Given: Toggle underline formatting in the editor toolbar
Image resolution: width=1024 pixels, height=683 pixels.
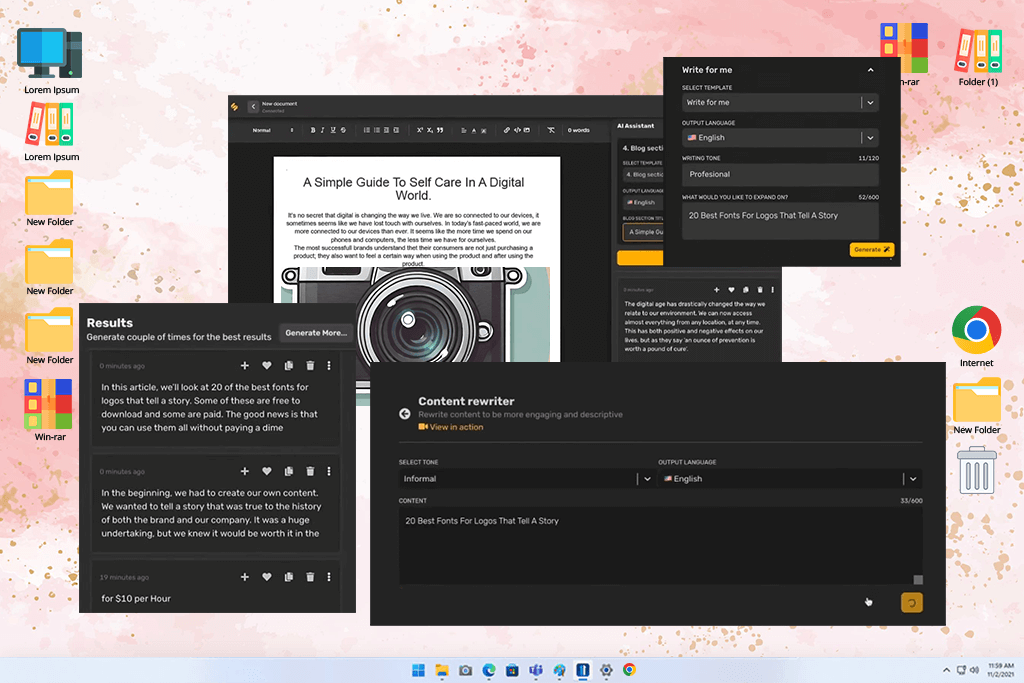Looking at the screenshot, I should pos(332,130).
